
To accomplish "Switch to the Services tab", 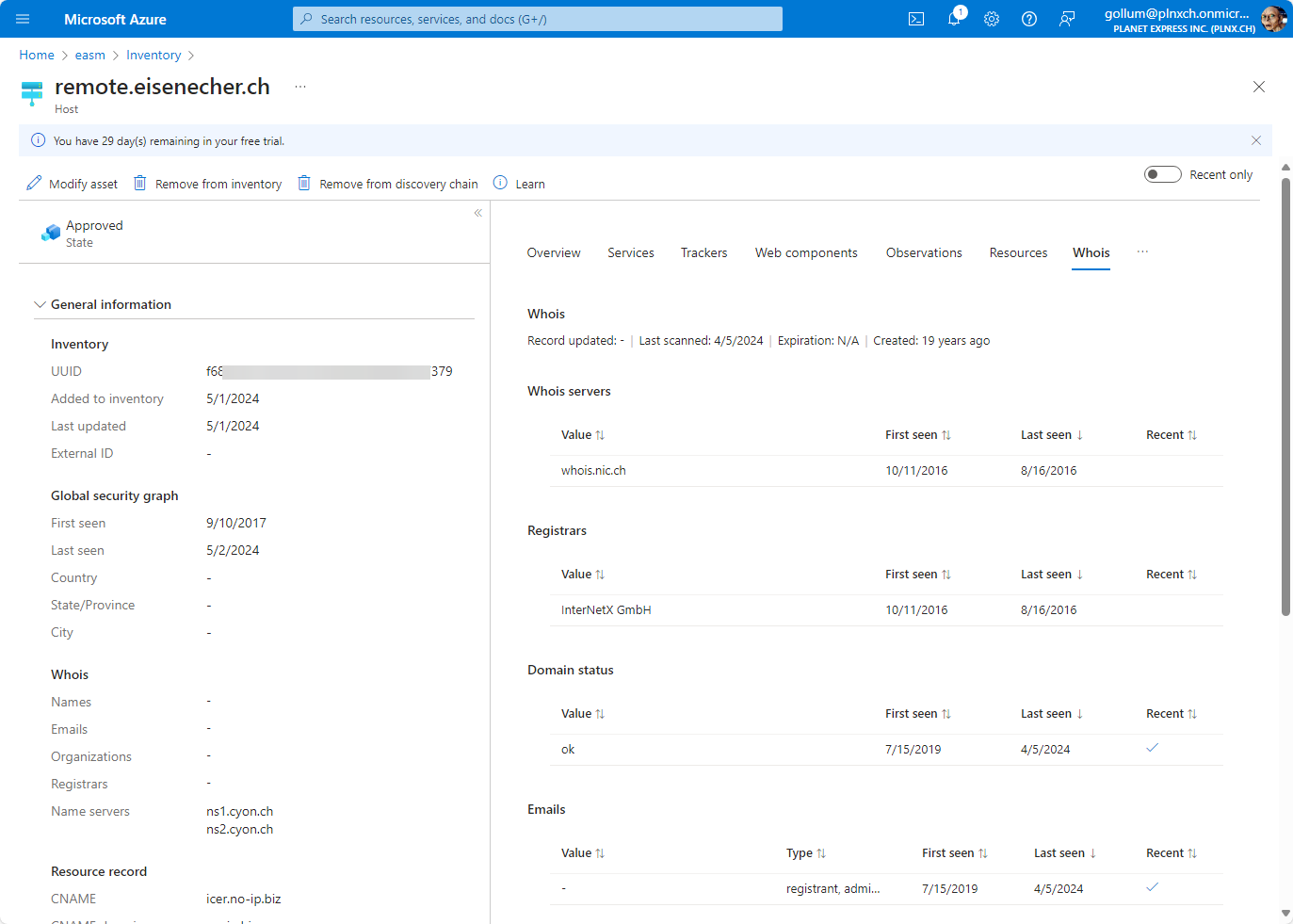I will click(630, 252).
